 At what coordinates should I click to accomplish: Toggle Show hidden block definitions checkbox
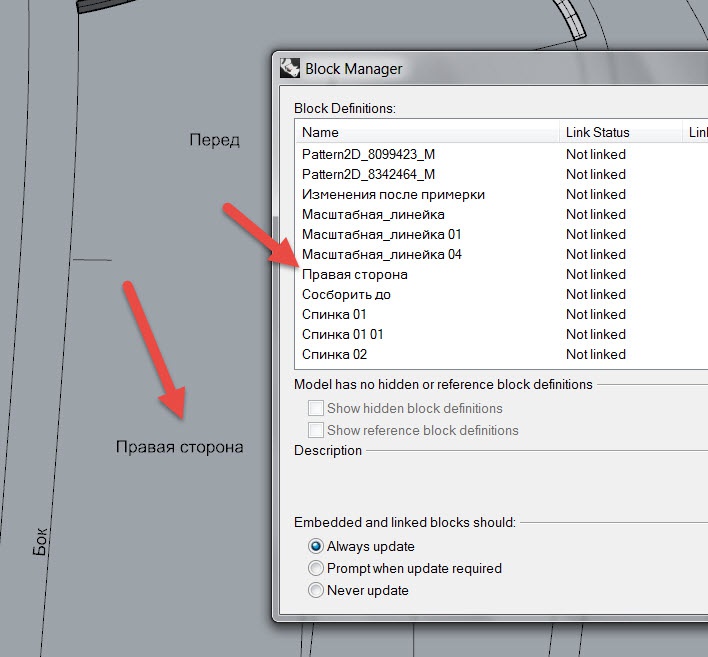point(316,408)
